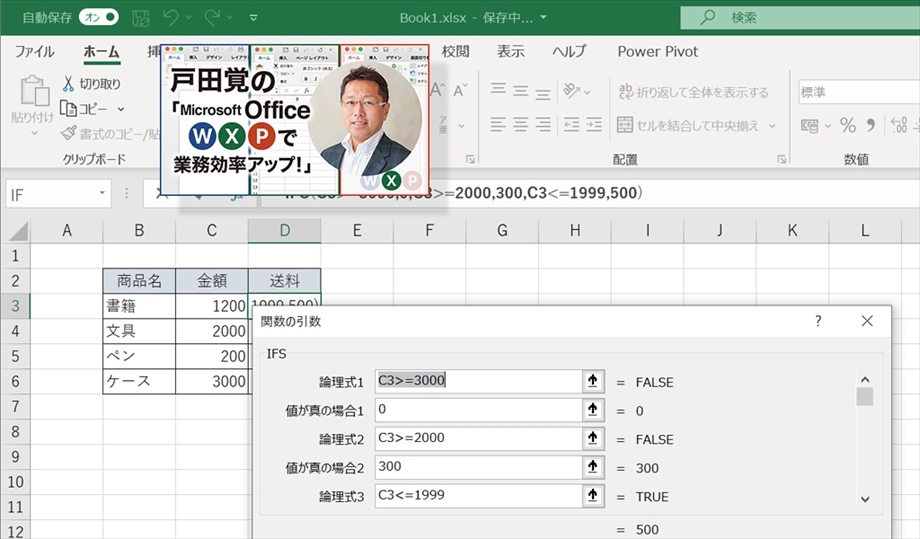Image resolution: width=920 pixels, height=539 pixels.
Task: Apply top align icon
Action: 498,90
